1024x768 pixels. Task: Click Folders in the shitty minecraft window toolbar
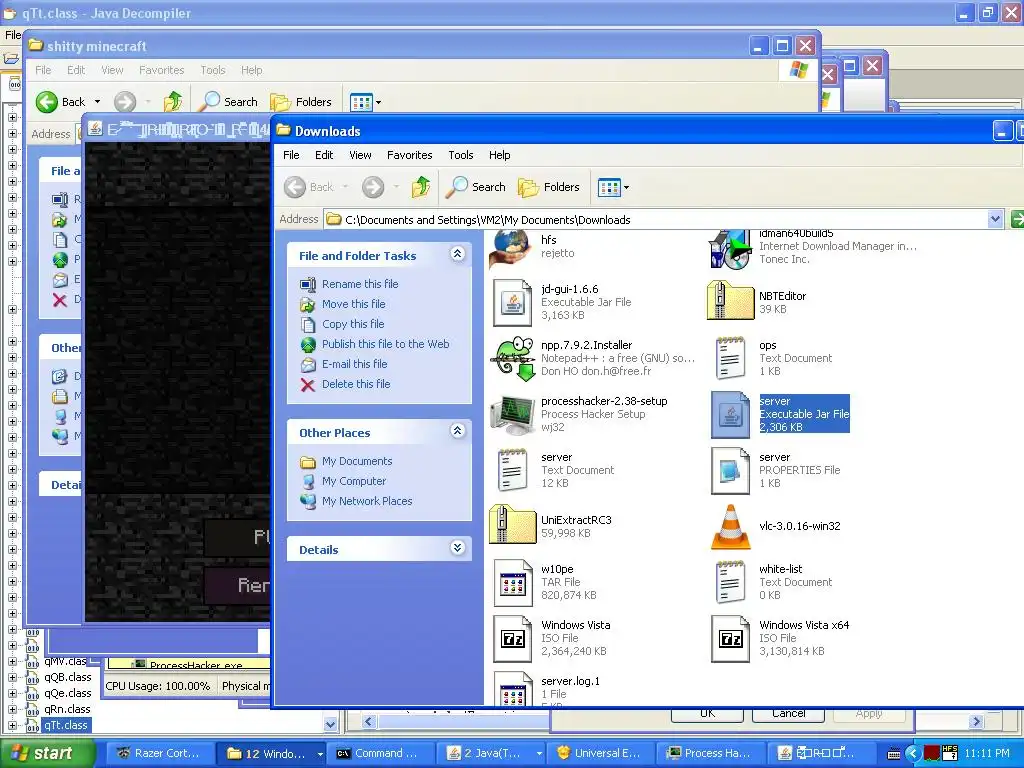(301, 102)
